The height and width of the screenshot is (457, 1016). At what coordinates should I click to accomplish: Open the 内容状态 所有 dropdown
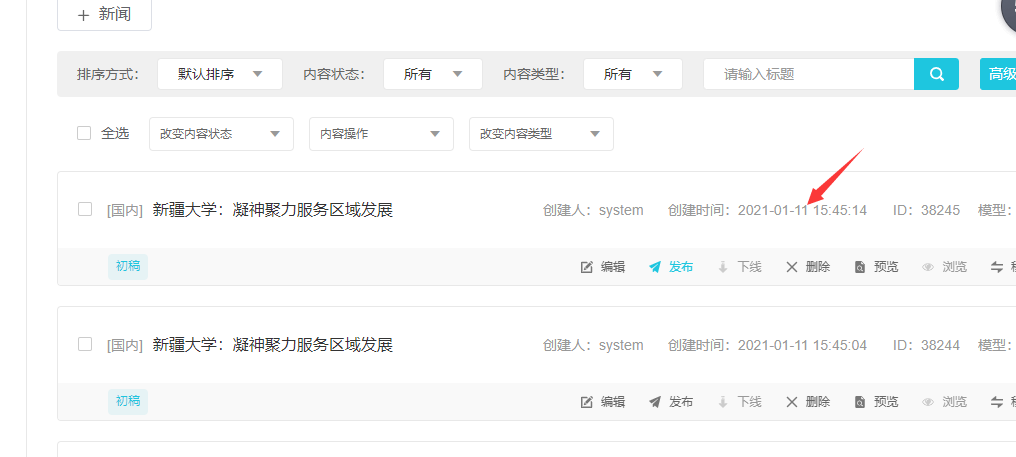pos(433,74)
